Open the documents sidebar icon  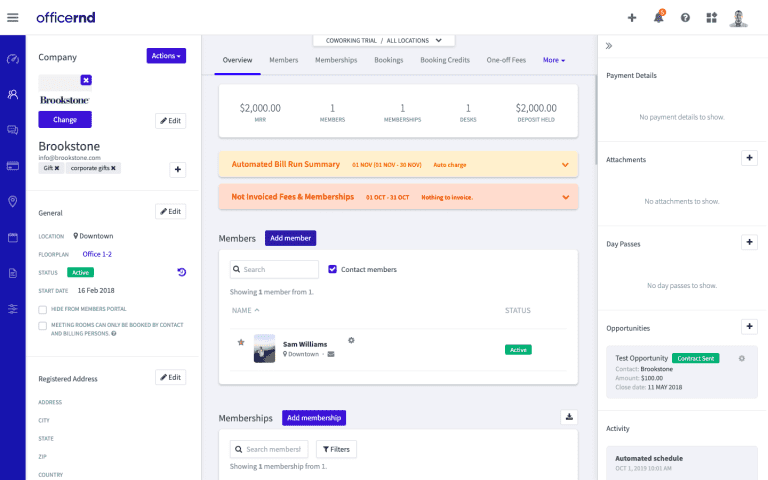(13, 273)
